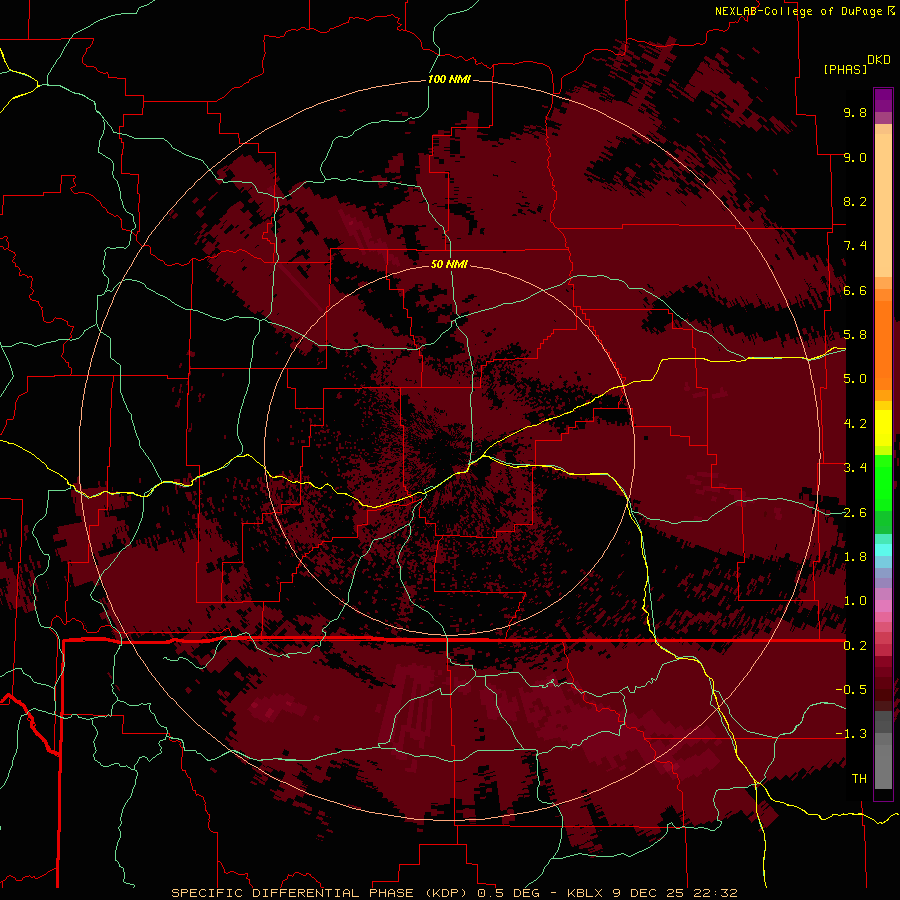This screenshot has width=900, height=900.
Task: Click the NEXLAB-College of DuPage label
Action: click(800, 11)
